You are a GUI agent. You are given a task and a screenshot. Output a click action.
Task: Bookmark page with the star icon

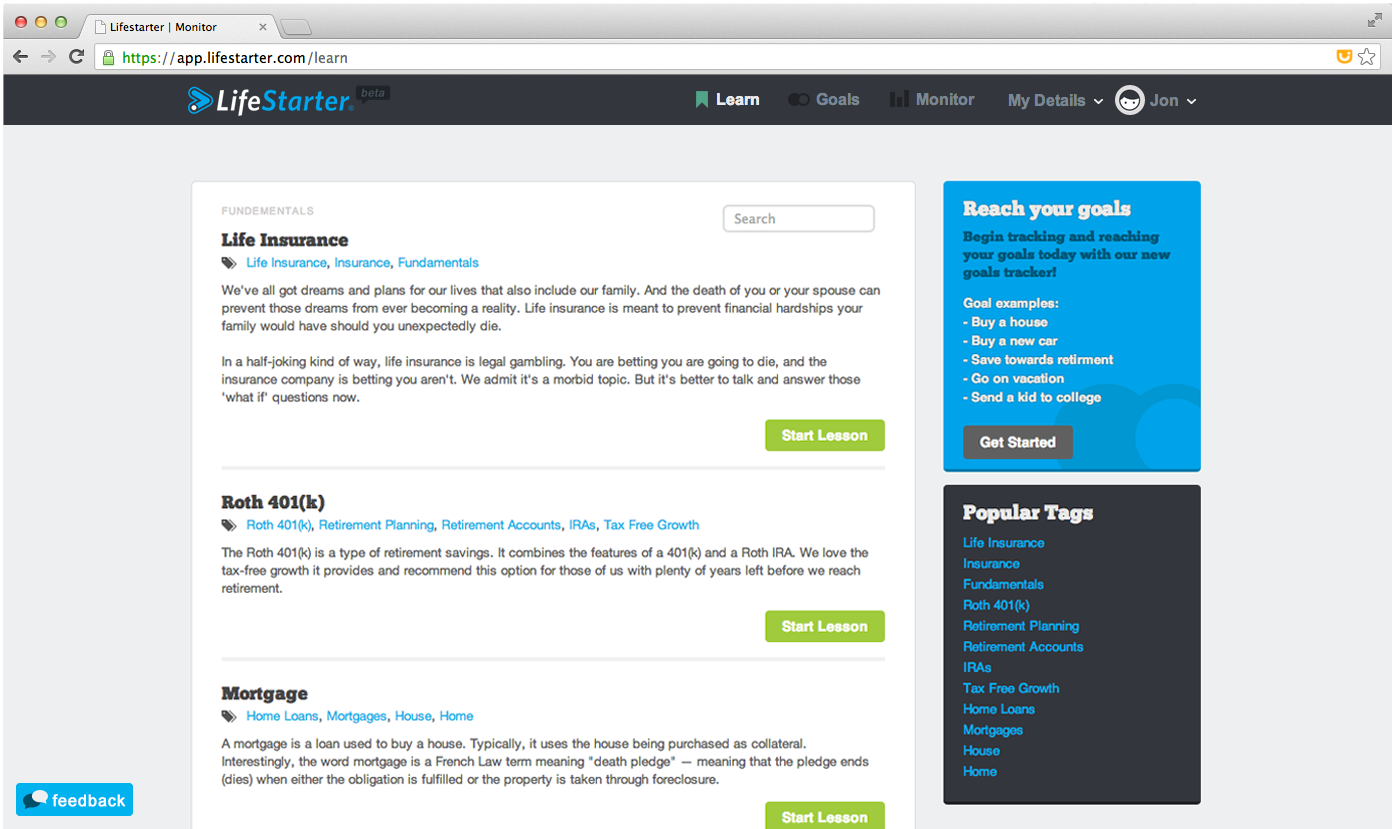click(1367, 57)
